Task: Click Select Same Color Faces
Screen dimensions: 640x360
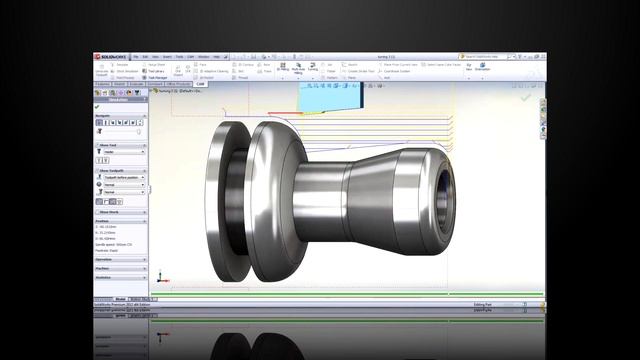Action: pos(441,64)
